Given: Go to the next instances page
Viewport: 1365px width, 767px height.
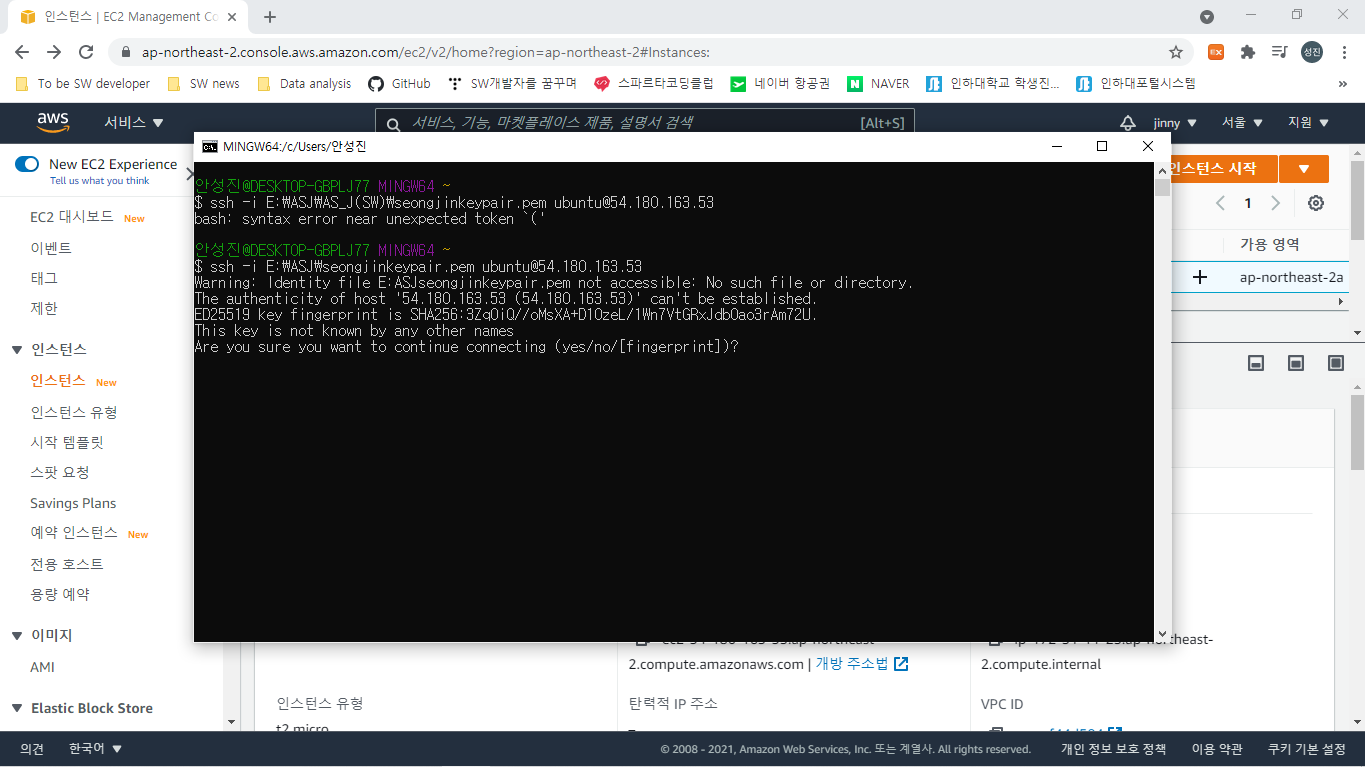Looking at the screenshot, I should [1275, 203].
